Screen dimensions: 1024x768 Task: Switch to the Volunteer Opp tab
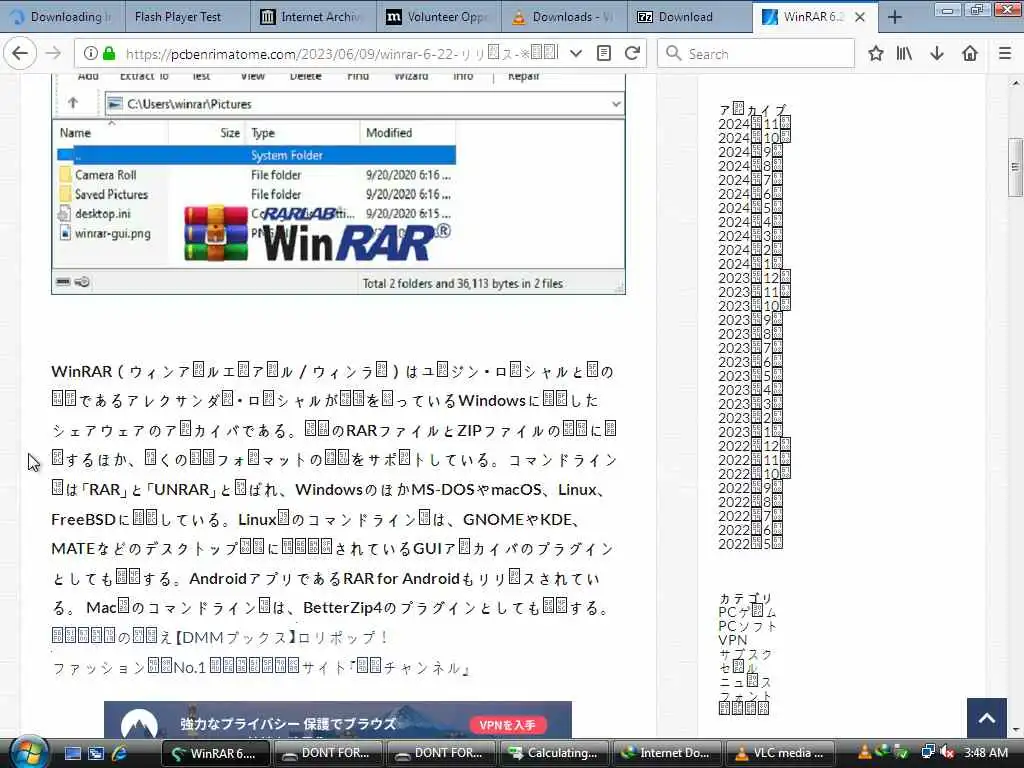point(439,17)
